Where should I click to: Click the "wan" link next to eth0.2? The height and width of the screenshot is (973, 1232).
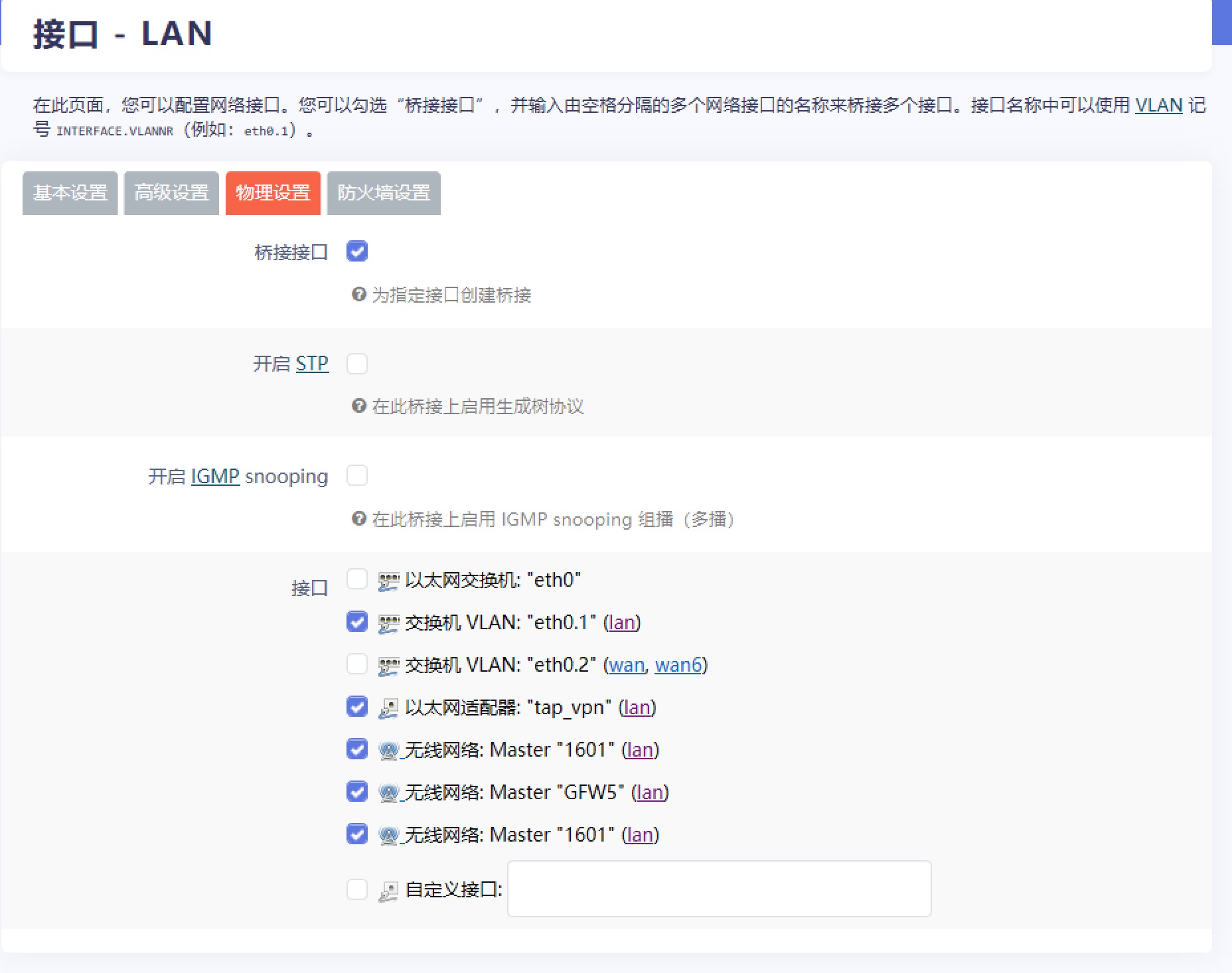(x=627, y=664)
